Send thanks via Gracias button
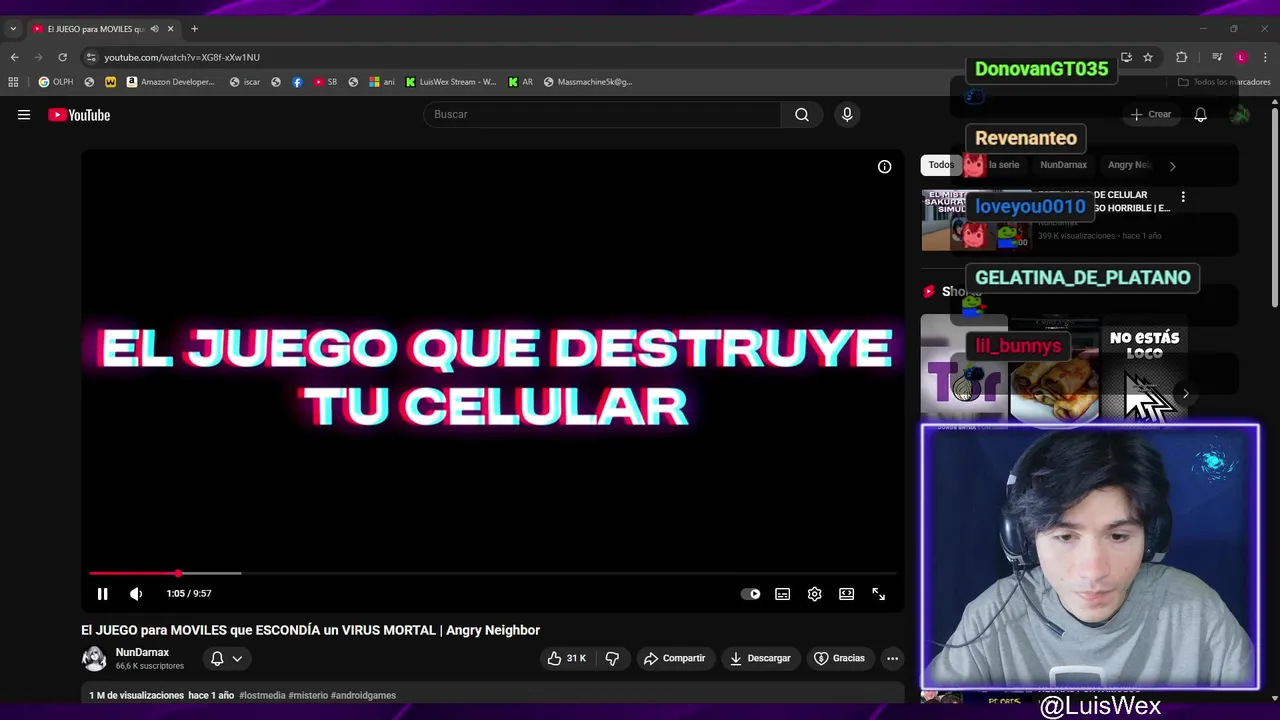Screen dimensions: 1280x720 pos(839,658)
